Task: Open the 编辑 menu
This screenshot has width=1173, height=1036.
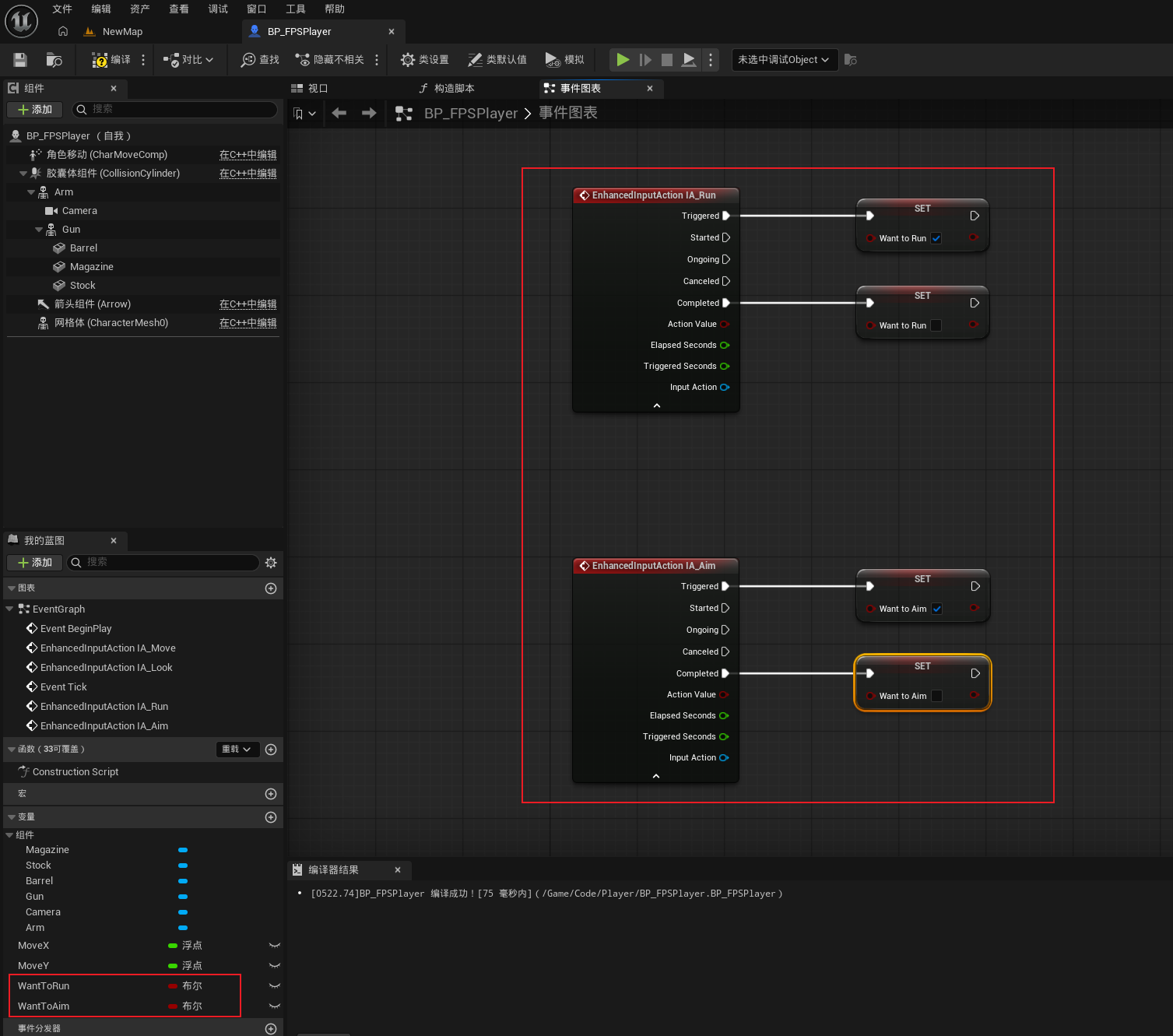Action: 101,9
